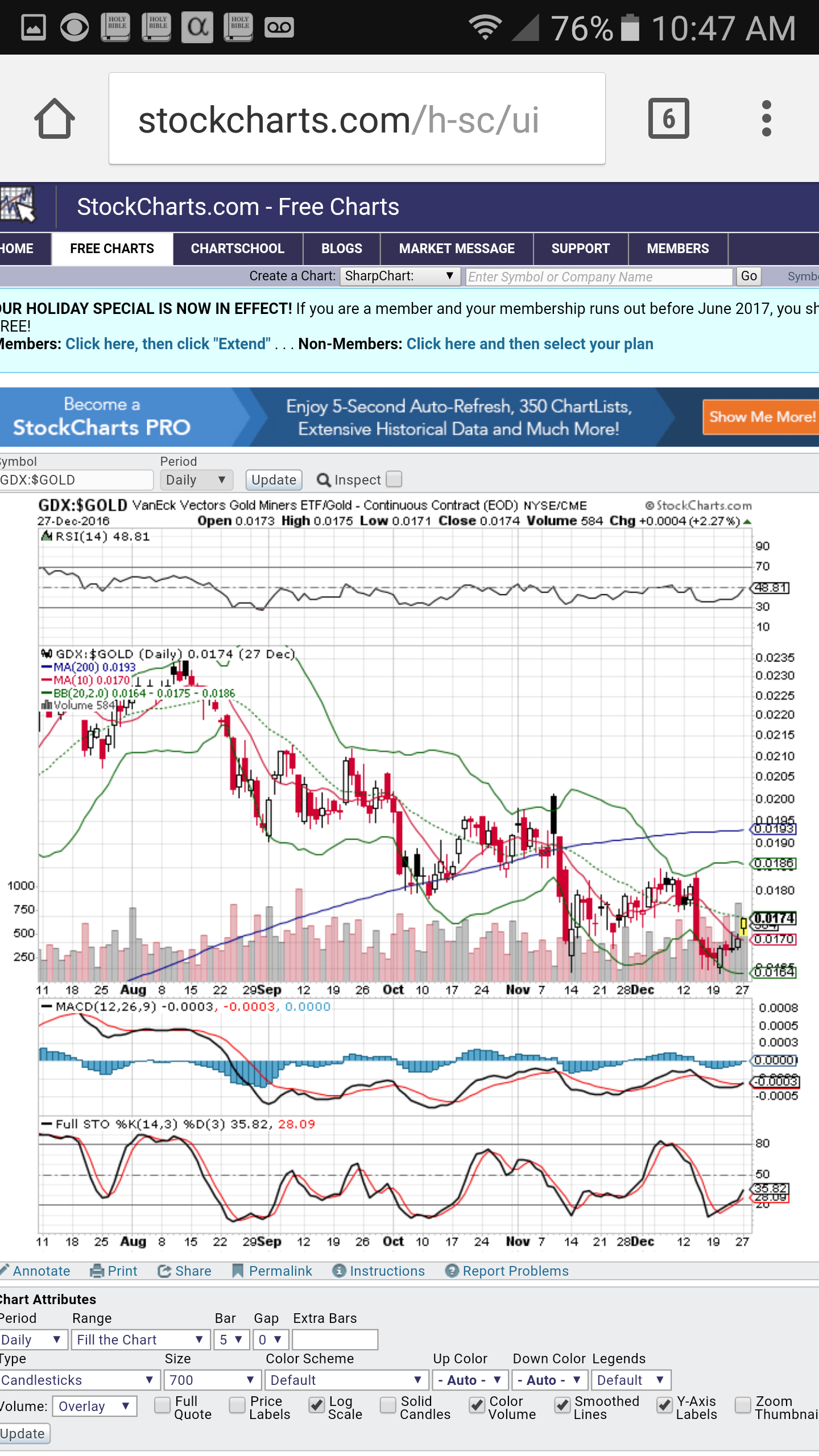
Task: Expand the Fill the Chart range dropdown
Action: point(140,1339)
